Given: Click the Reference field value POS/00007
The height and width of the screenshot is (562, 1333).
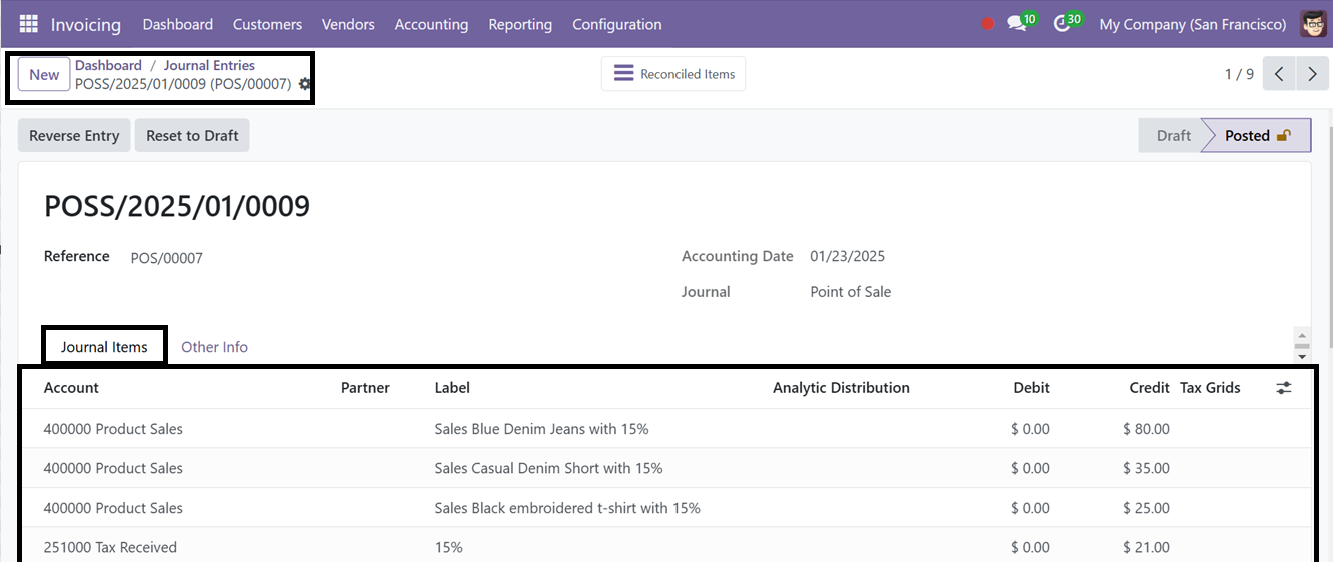Looking at the screenshot, I should click(166, 258).
